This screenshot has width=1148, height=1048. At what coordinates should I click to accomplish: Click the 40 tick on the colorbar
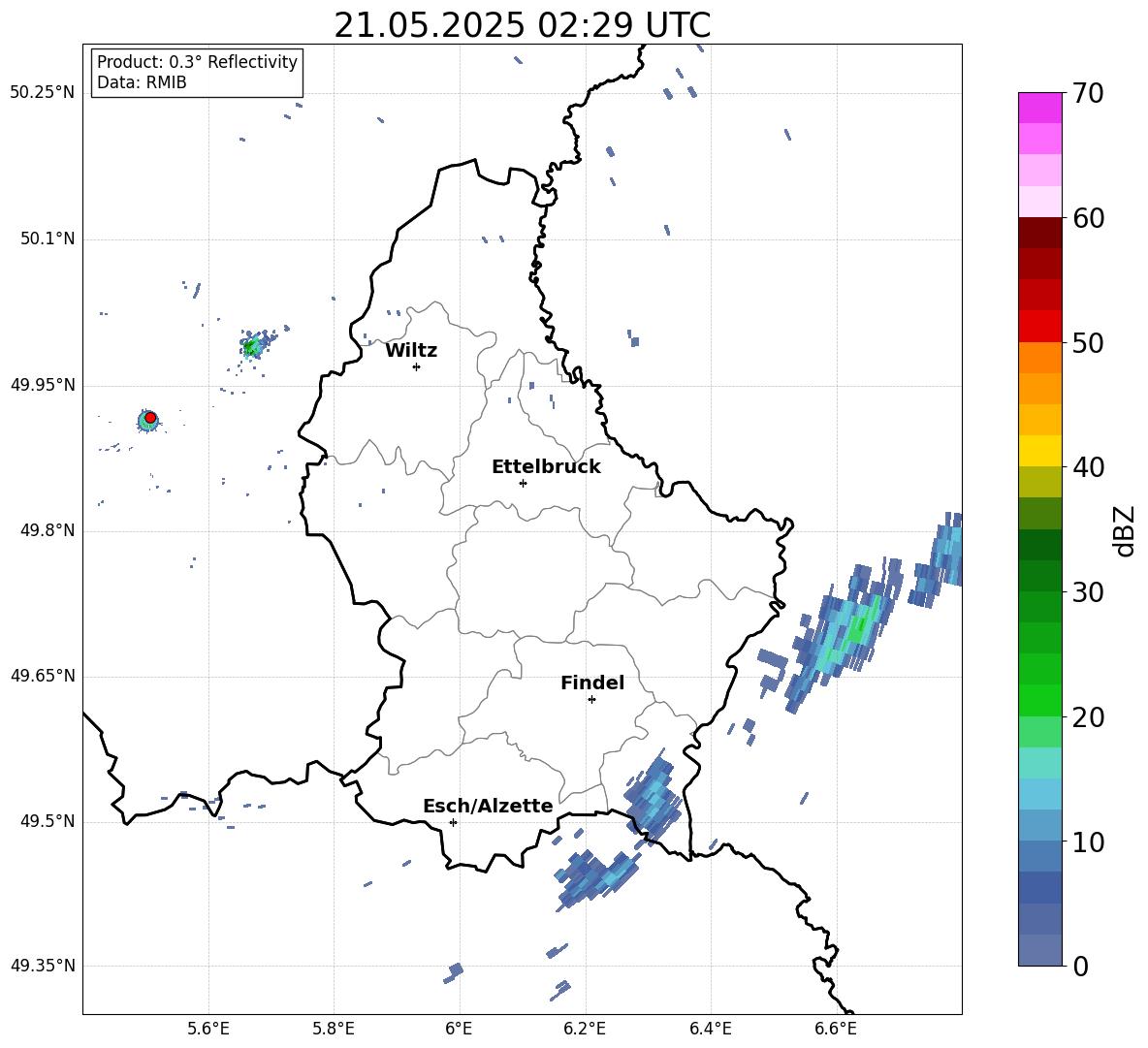1088,467
